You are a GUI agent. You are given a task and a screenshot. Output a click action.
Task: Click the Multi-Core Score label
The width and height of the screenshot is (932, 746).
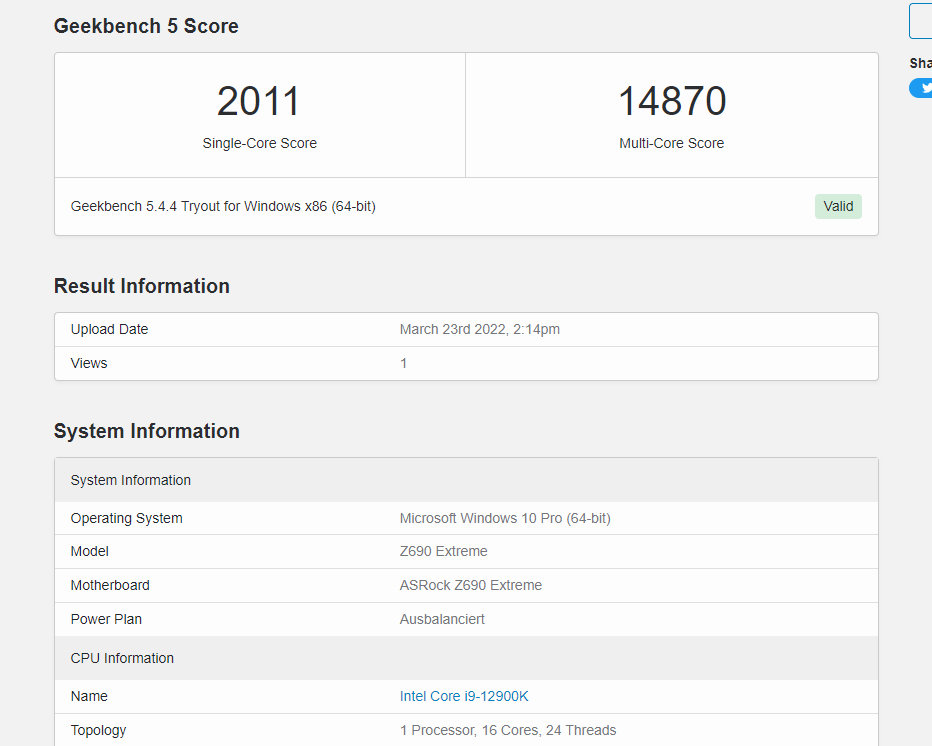tap(672, 143)
